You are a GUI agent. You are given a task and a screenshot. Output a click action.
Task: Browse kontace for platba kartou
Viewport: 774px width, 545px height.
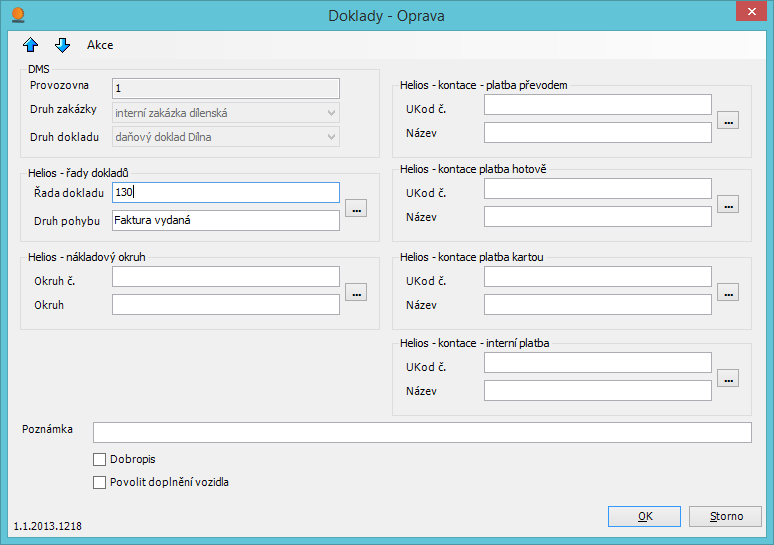[728, 292]
